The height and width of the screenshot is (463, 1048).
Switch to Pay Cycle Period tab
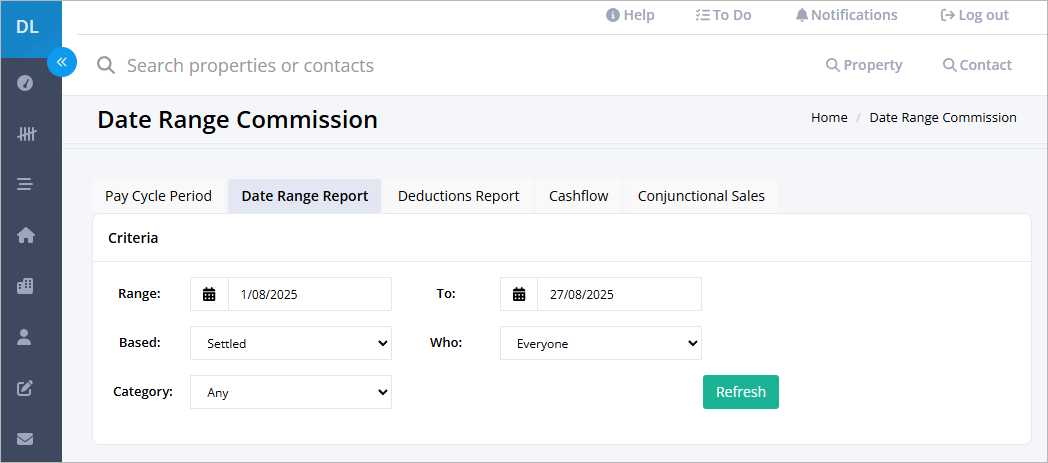(x=158, y=196)
